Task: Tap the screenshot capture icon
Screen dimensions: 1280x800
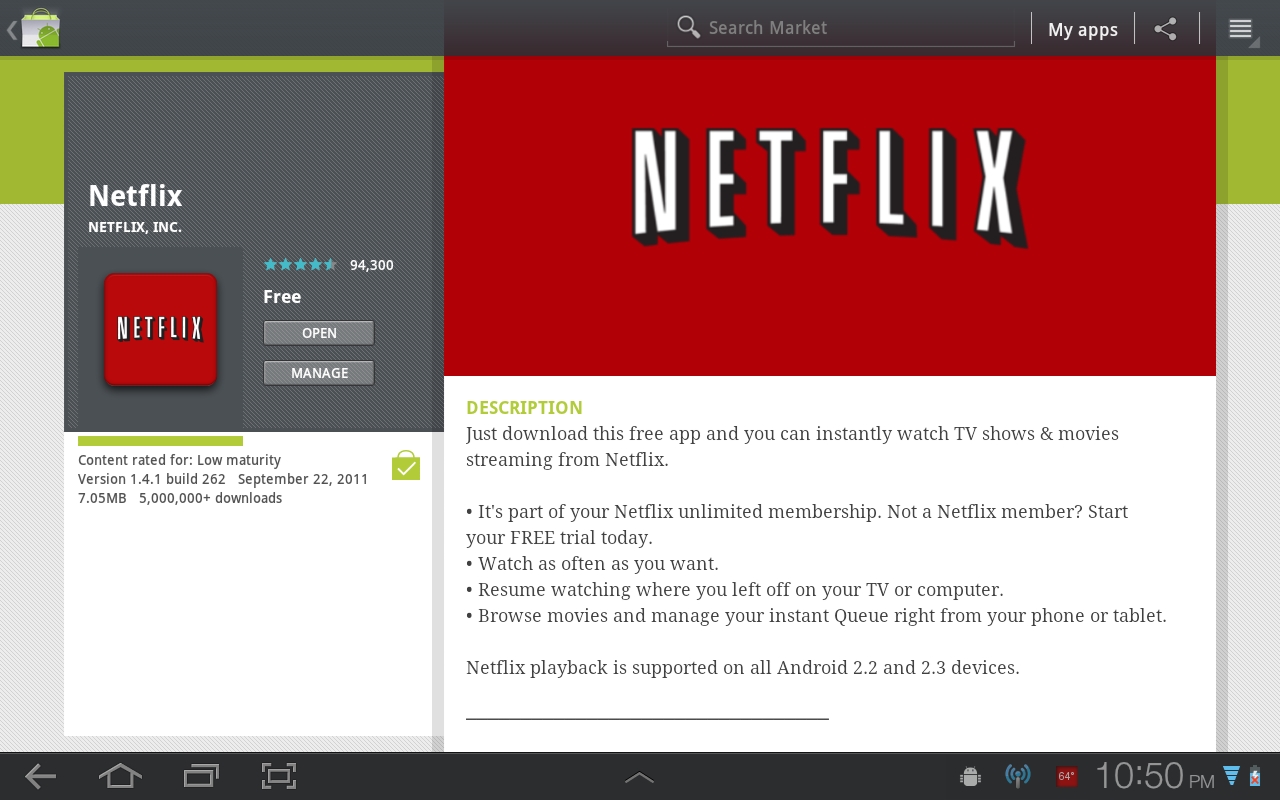Action: [279, 776]
